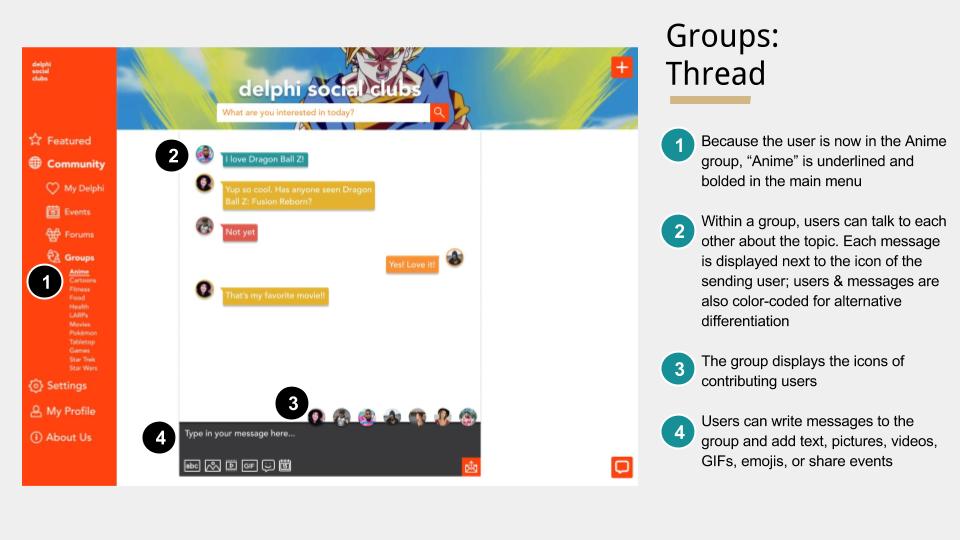Click the share event calendar icon
This screenshot has width=960, height=540.
pyautogui.click(x=285, y=465)
